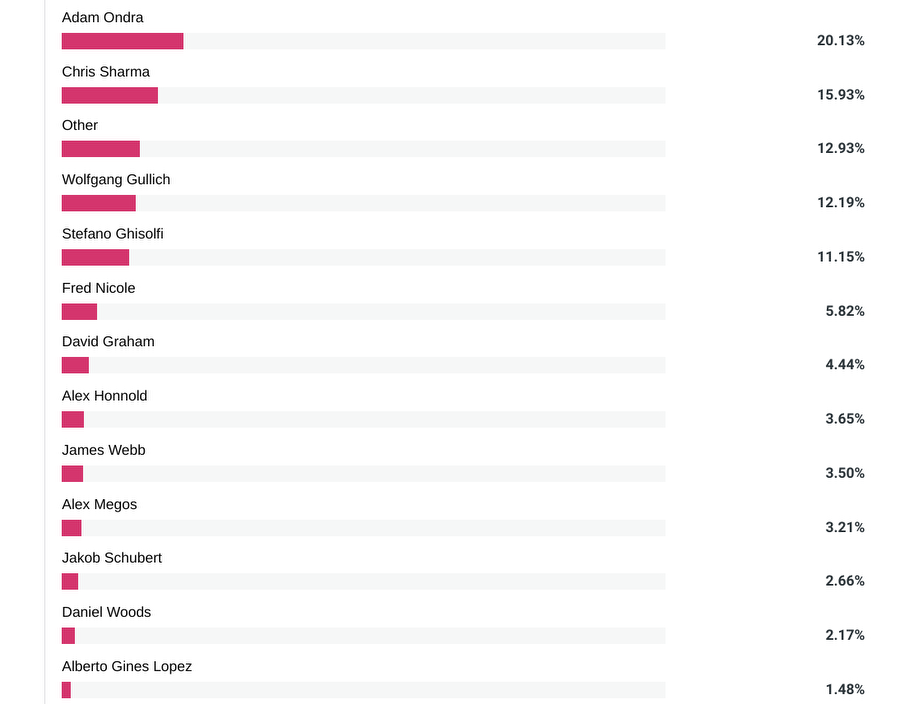The image size is (900, 704).
Task: Click the James Webb result bar
Action: [x=363, y=474]
